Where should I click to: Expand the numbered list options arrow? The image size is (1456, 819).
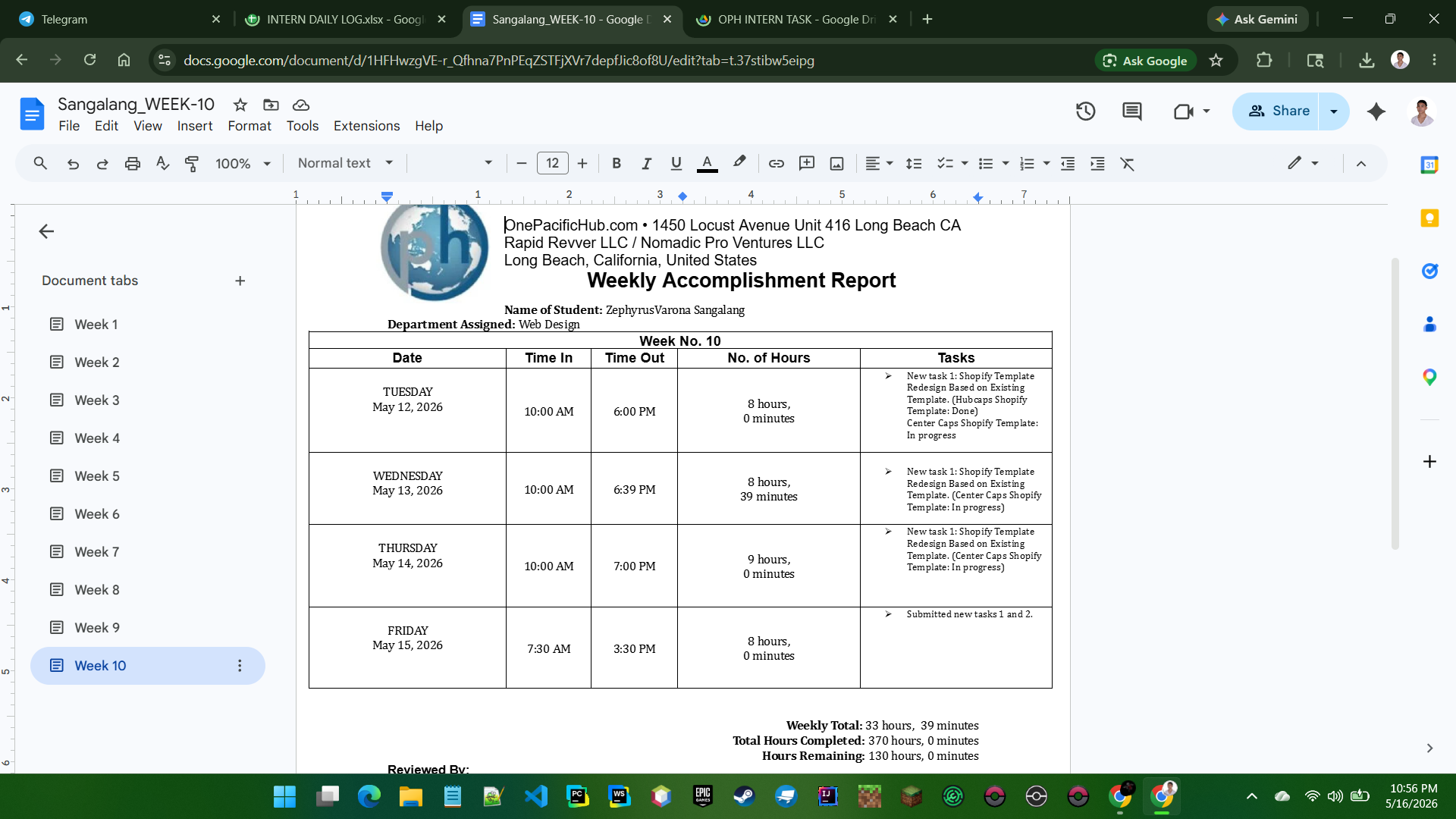[x=1046, y=163]
